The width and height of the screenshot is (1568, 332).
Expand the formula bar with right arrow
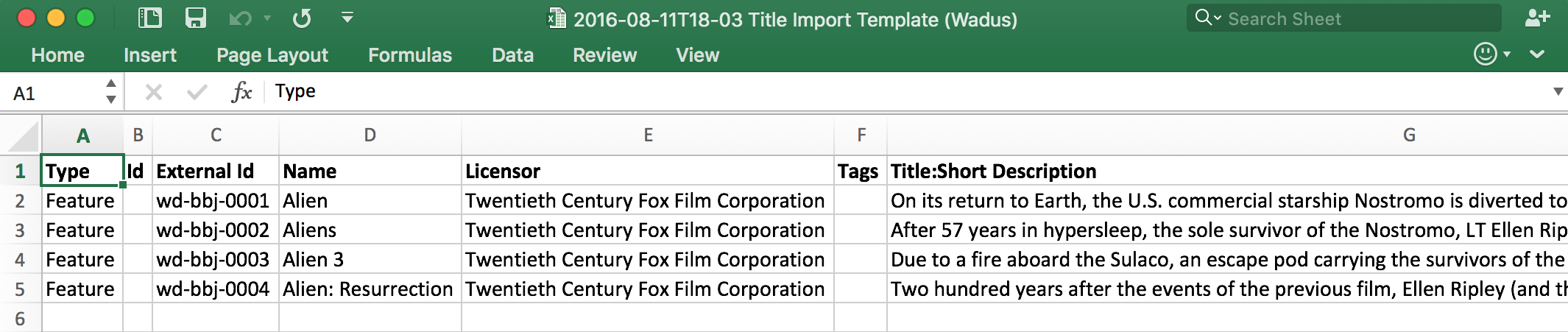[1558, 92]
